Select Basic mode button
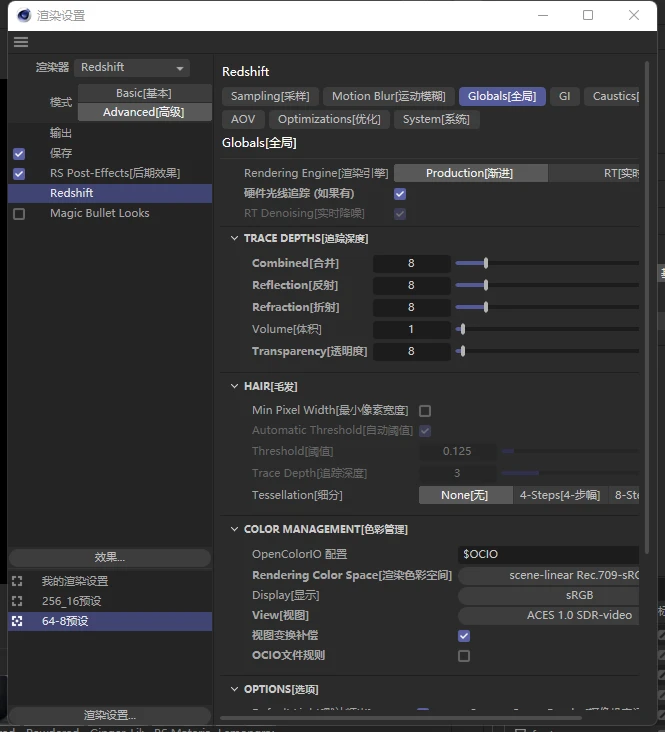 (144, 93)
